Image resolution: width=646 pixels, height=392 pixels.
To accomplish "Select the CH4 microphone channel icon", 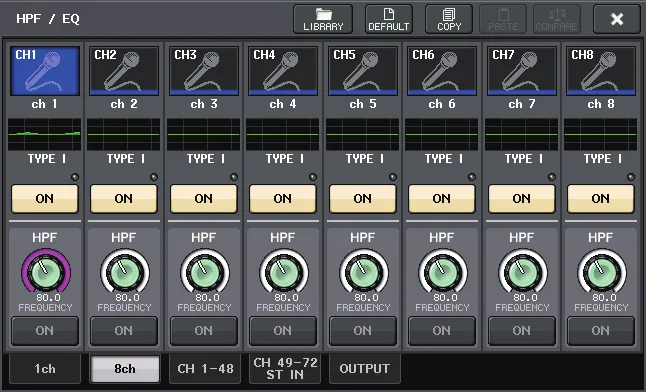I will point(283,71).
